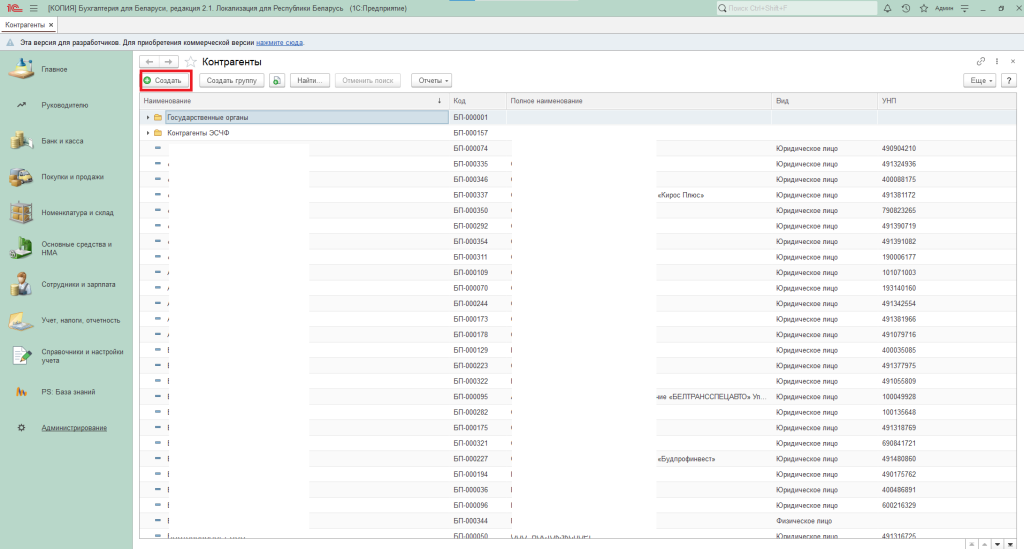Expand the Контрагенты ЭСЧФ folder

pyautogui.click(x=148, y=133)
